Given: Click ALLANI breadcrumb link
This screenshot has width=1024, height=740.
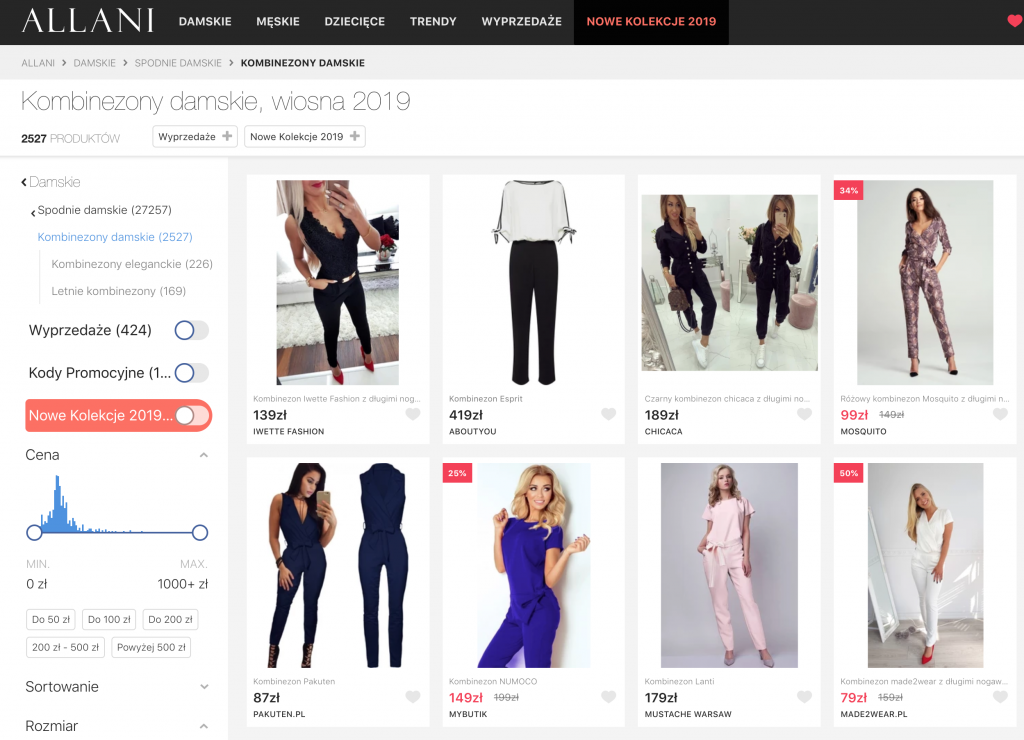Looking at the screenshot, I should pyautogui.click(x=38, y=63).
